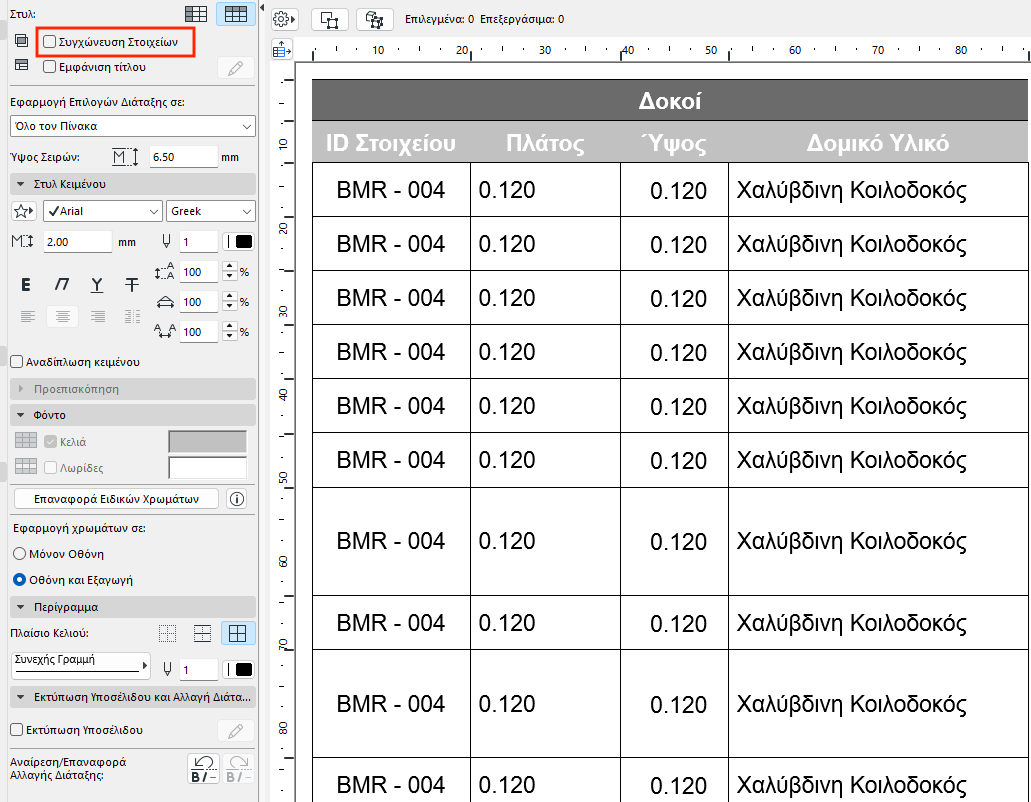Image resolution: width=1031 pixels, height=802 pixels.
Task: Increase the character spacing percentage stepper
Action: (229, 327)
